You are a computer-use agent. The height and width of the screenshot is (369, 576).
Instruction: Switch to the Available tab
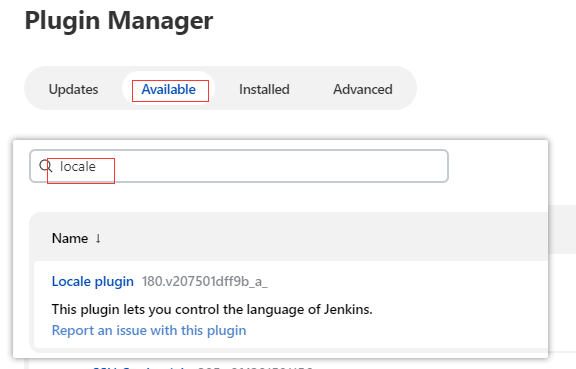click(x=169, y=89)
